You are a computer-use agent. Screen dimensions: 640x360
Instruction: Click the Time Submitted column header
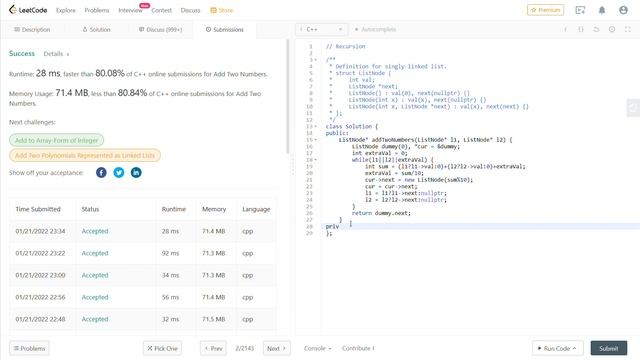tap(38, 209)
